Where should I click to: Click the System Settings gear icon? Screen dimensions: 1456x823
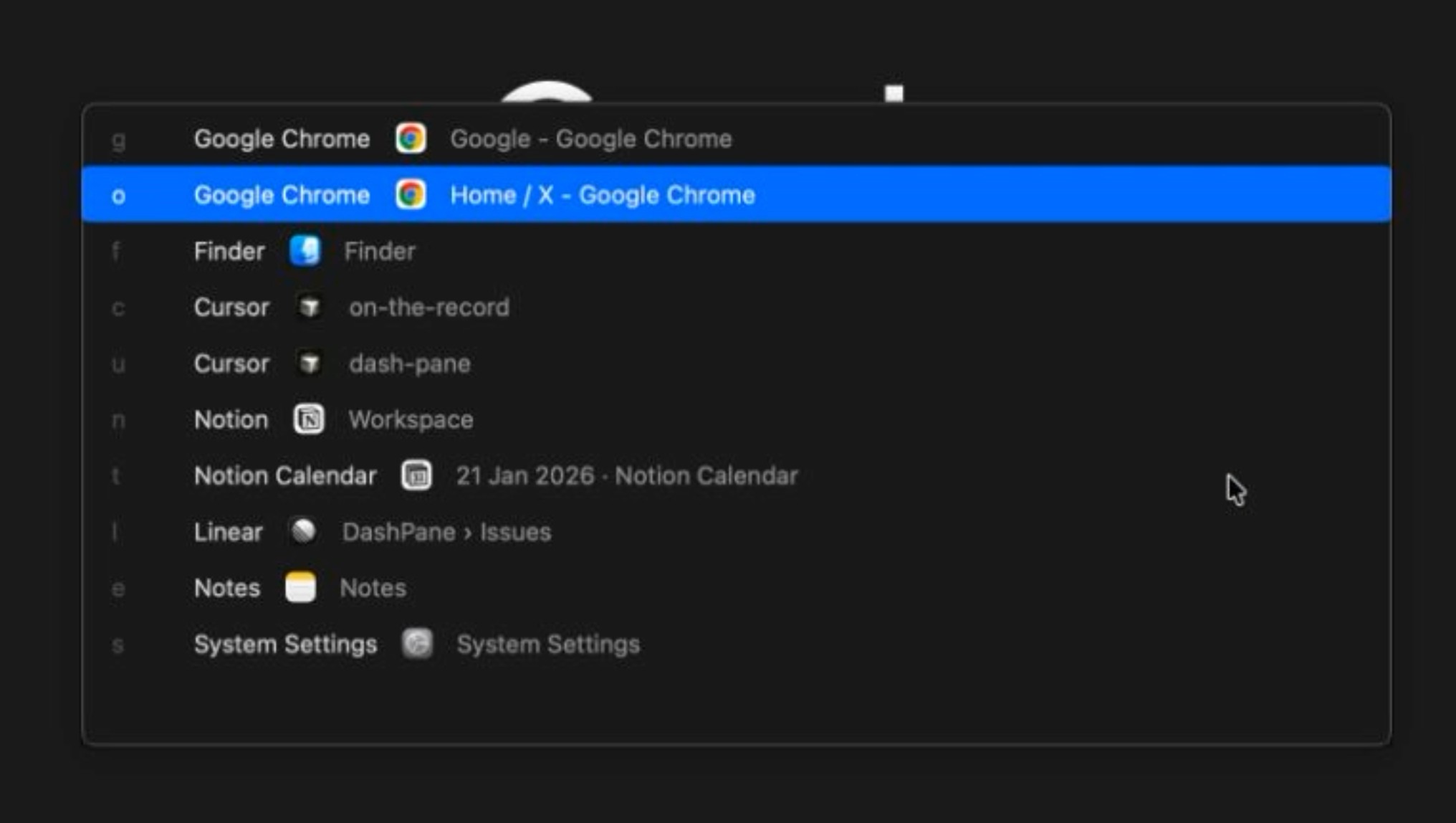pos(417,644)
